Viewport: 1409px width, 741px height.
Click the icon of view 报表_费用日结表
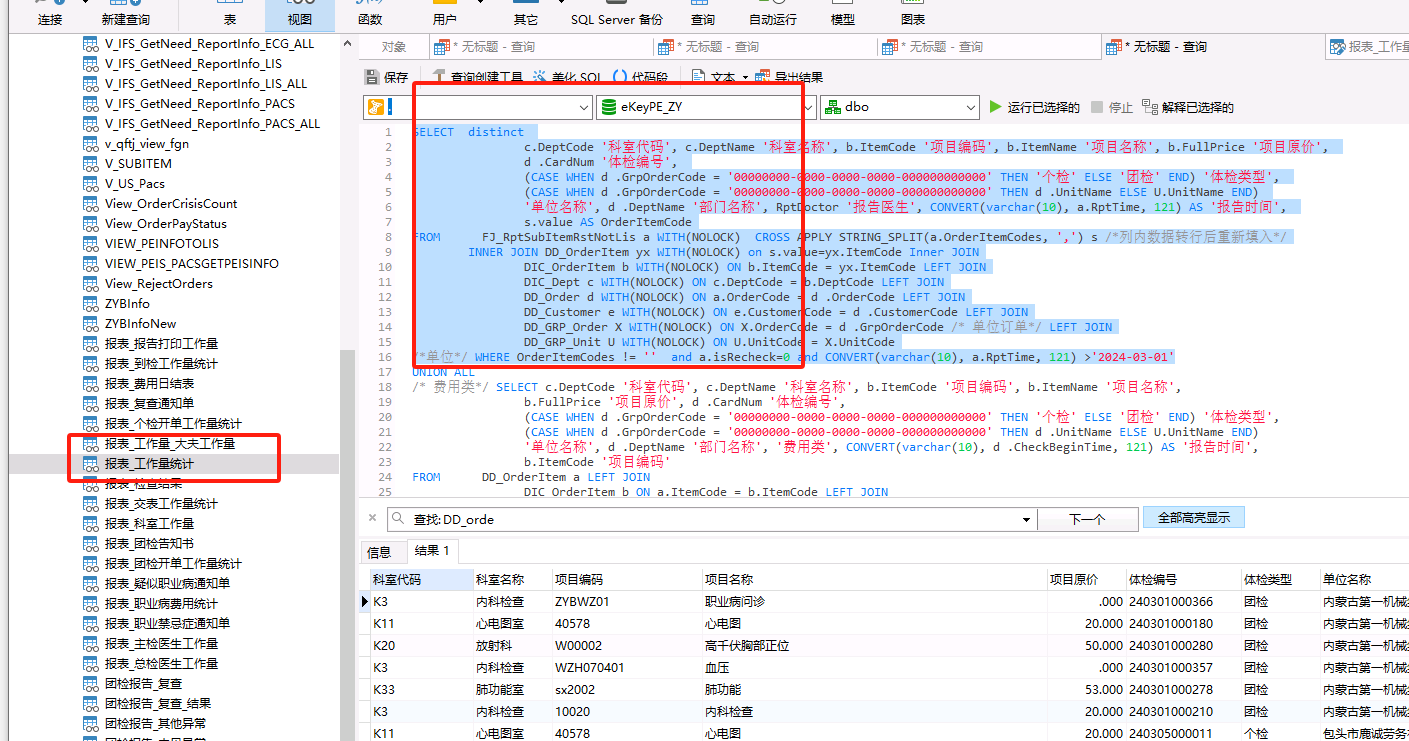[x=91, y=383]
